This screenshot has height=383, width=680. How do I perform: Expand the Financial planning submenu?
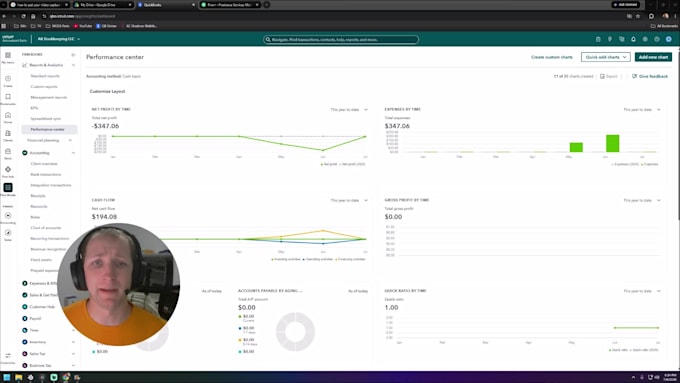tap(70, 141)
